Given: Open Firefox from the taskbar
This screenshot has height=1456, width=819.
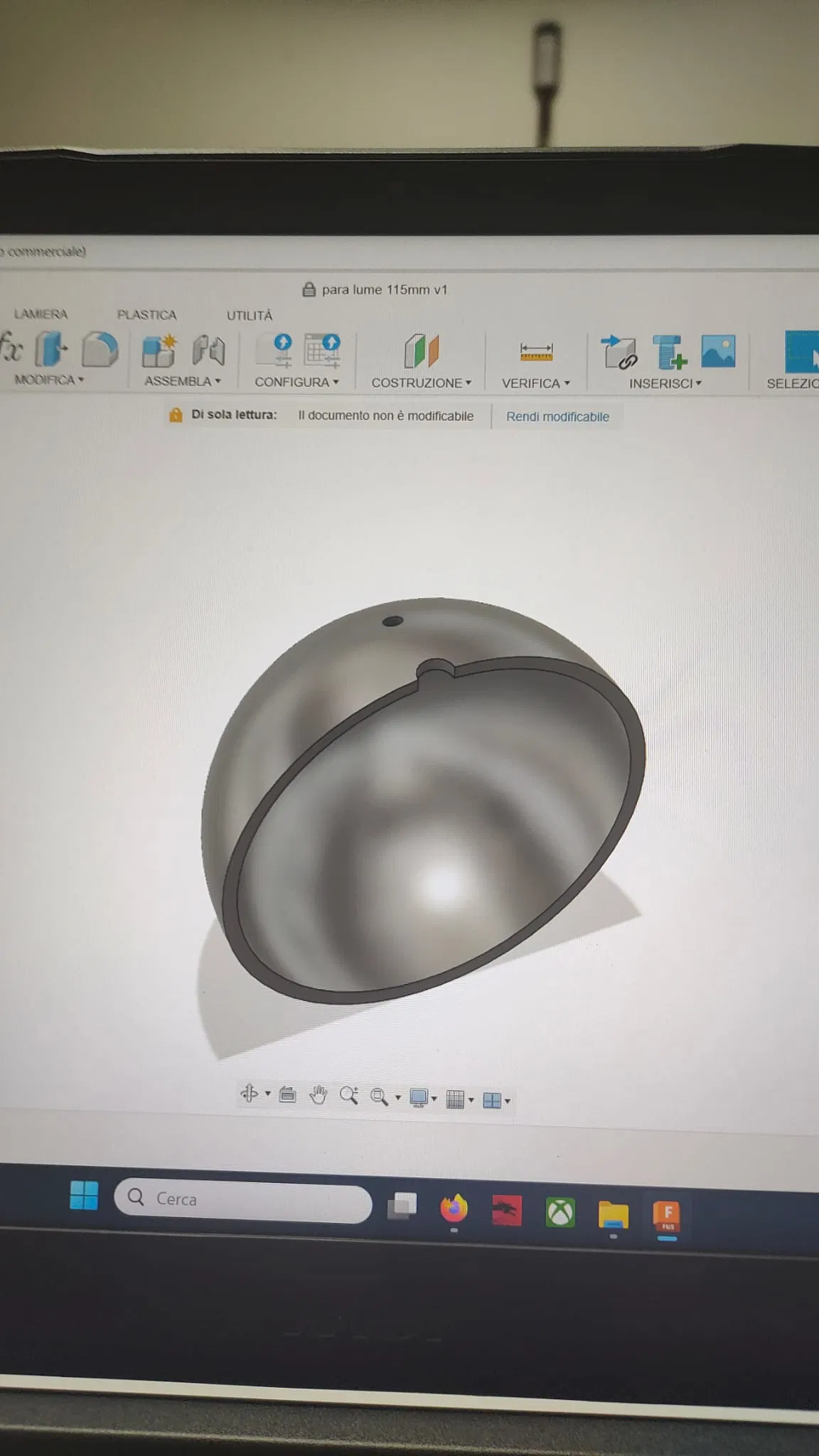Looking at the screenshot, I should (x=454, y=1208).
